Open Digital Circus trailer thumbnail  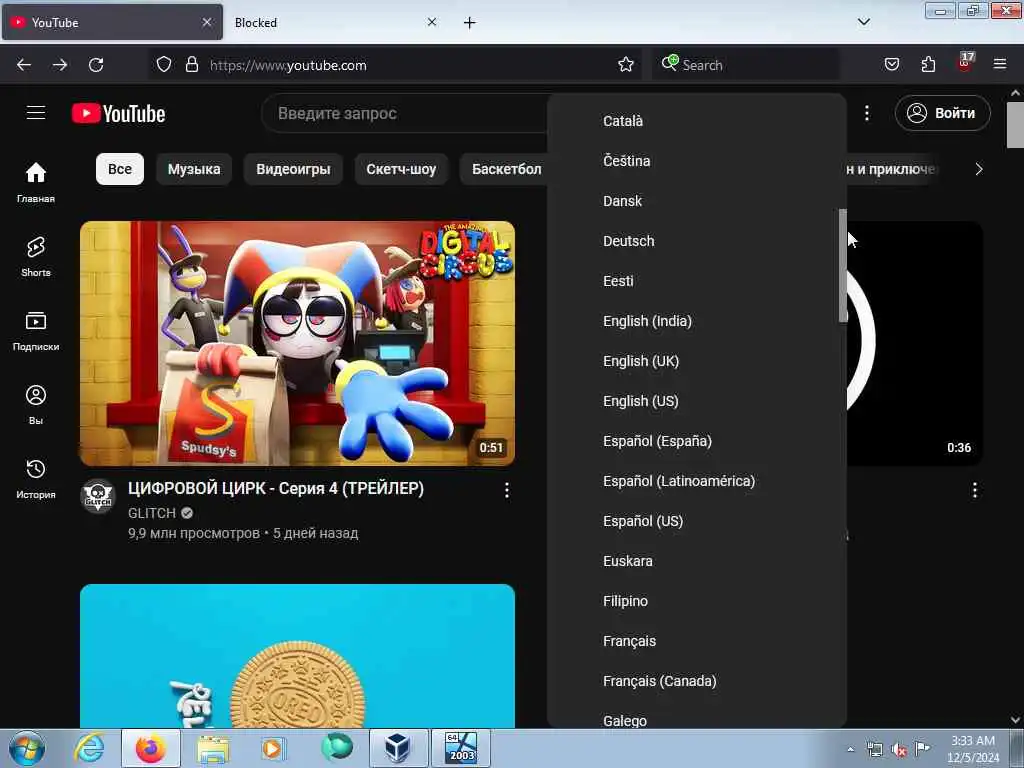click(x=297, y=344)
